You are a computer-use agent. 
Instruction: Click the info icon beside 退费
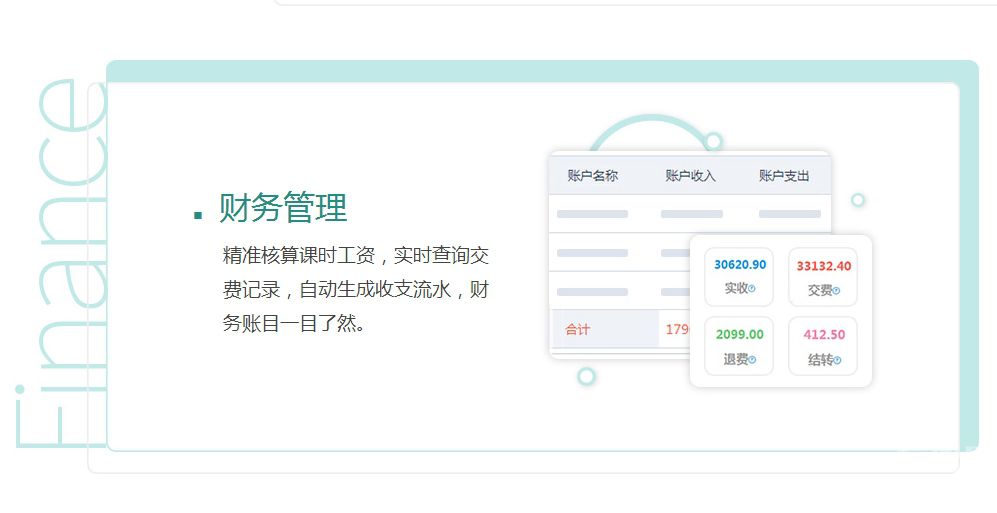[x=752, y=360]
